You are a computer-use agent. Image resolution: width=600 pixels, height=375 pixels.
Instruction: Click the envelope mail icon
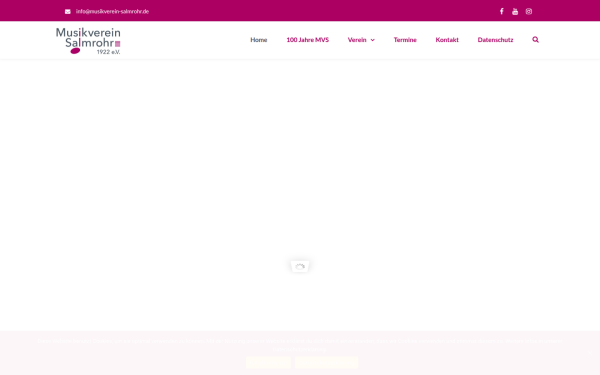68,11
